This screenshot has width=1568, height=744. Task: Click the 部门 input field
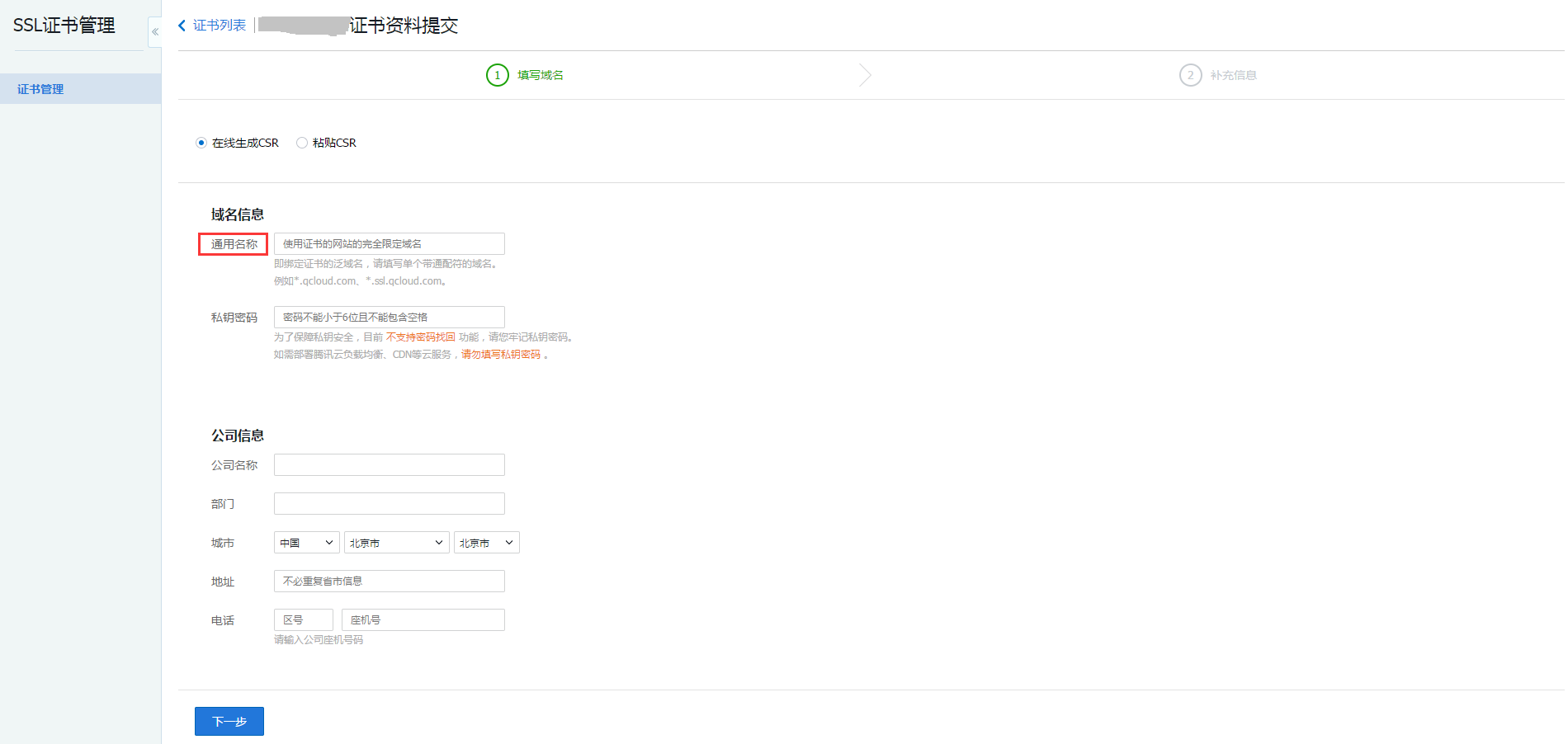[x=389, y=504]
